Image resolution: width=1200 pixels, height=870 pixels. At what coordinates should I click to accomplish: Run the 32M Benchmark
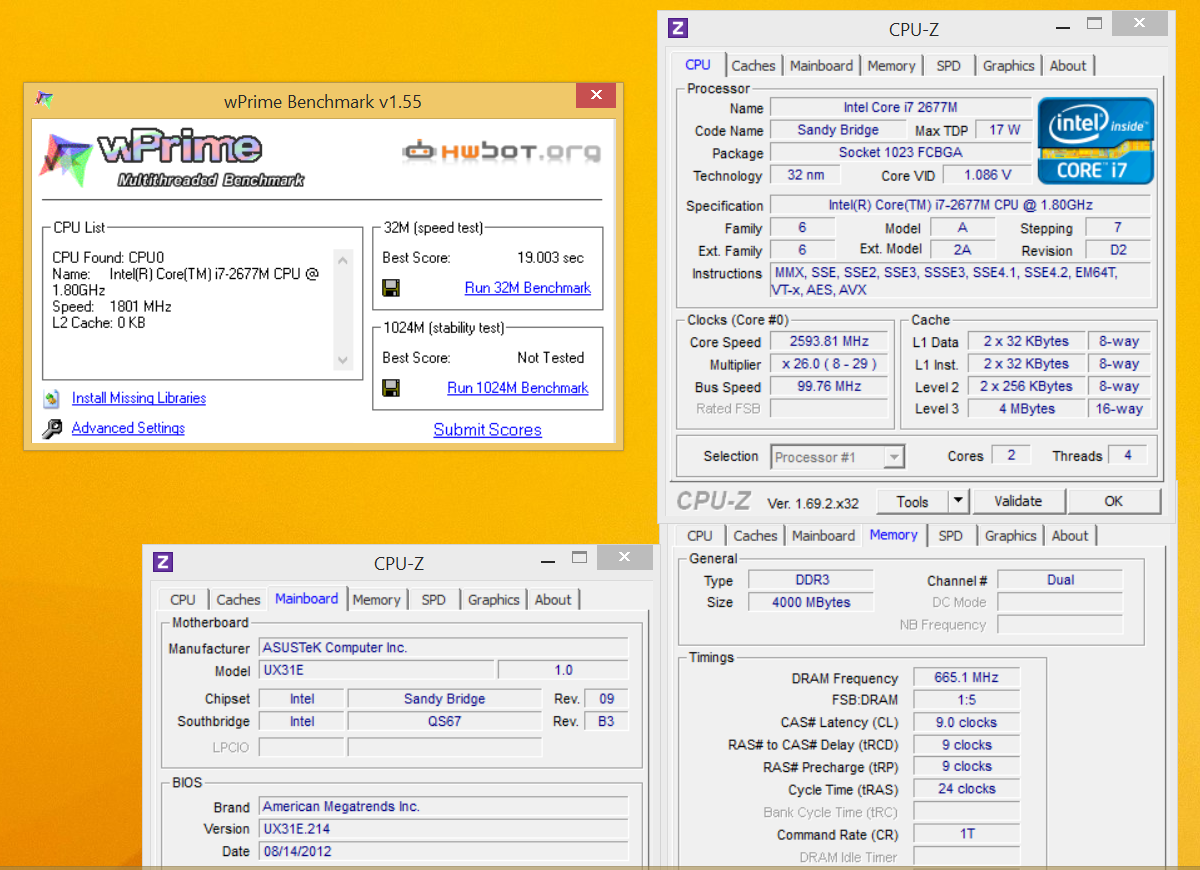[527, 288]
